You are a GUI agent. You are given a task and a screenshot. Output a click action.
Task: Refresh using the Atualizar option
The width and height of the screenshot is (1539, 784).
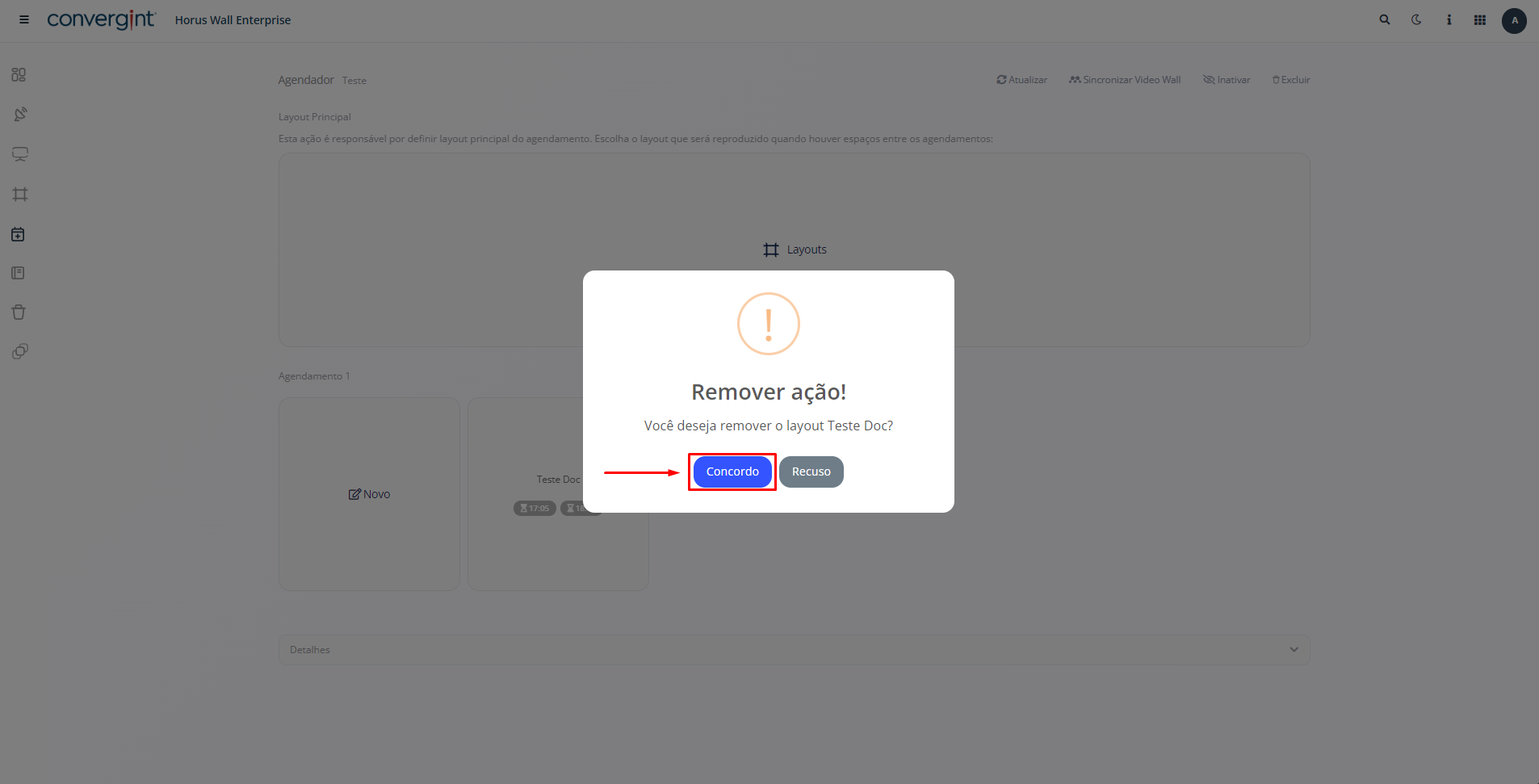tap(1022, 80)
